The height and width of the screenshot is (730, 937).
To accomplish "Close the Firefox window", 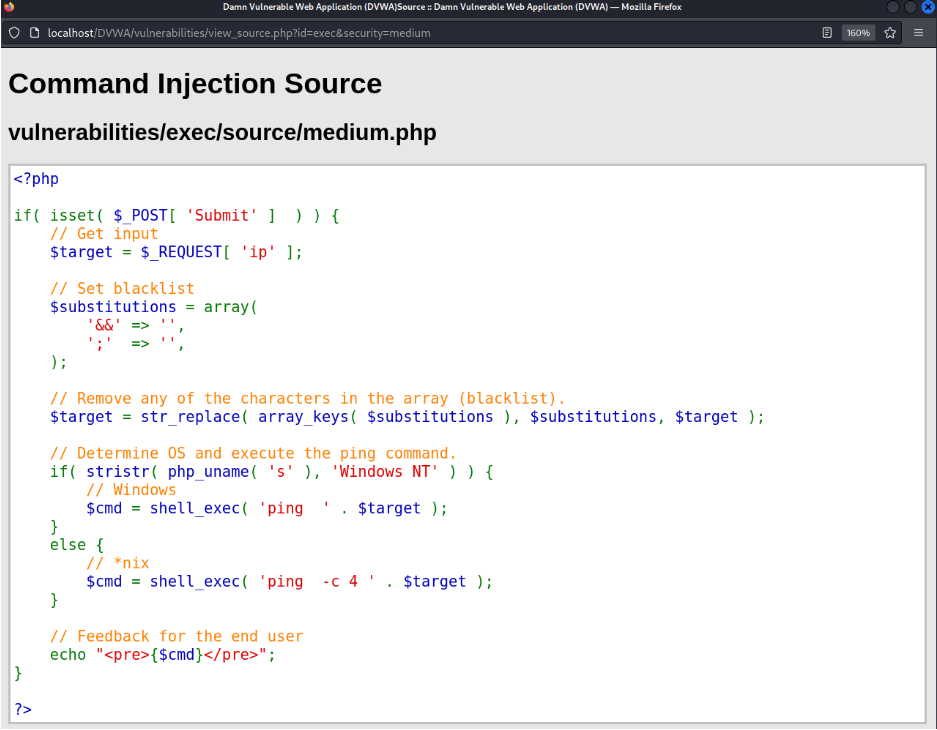I will 927,7.
